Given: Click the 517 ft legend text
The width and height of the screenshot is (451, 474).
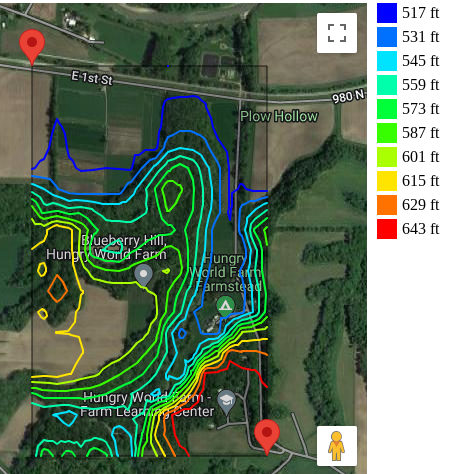Looking at the screenshot, I should (420, 13).
